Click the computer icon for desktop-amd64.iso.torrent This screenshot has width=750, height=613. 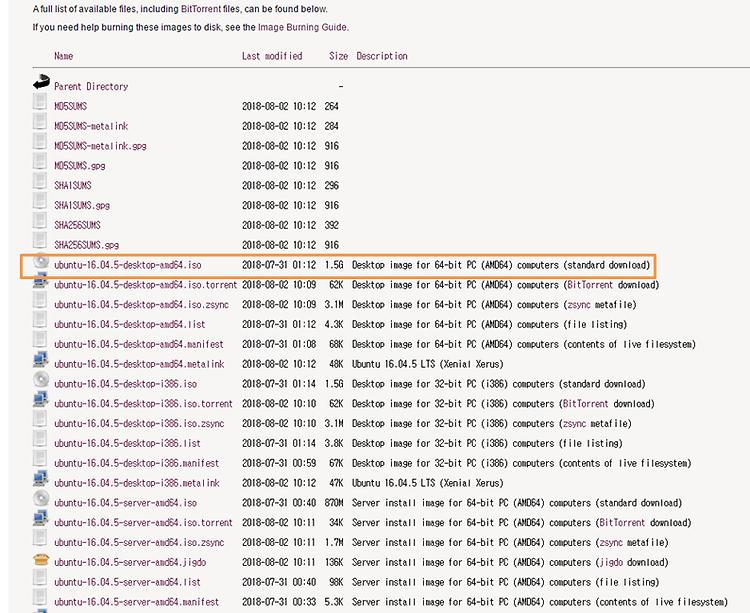41,280
